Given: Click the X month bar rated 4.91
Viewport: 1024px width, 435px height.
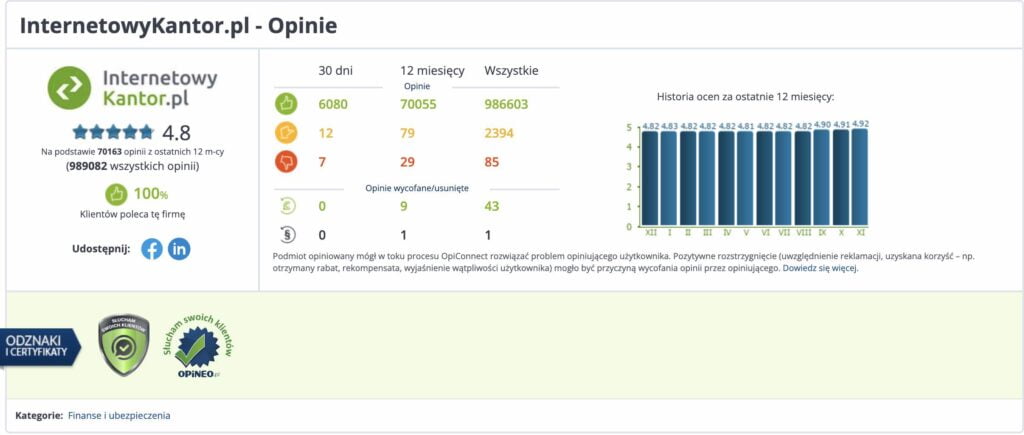Looking at the screenshot, I should [x=840, y=177].
